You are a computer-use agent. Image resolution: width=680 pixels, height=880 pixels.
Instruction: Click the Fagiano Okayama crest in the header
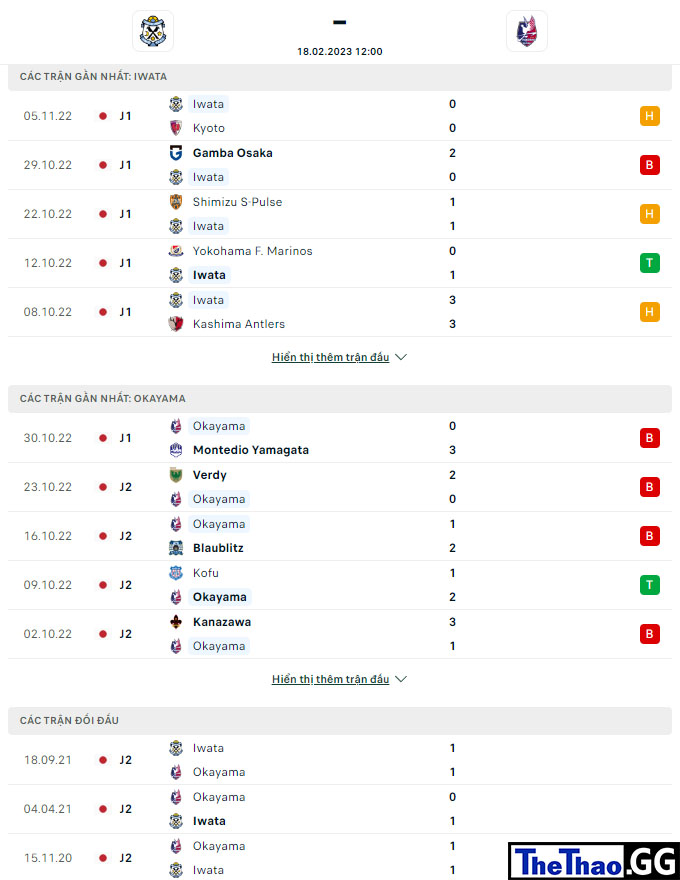(527, 31)
